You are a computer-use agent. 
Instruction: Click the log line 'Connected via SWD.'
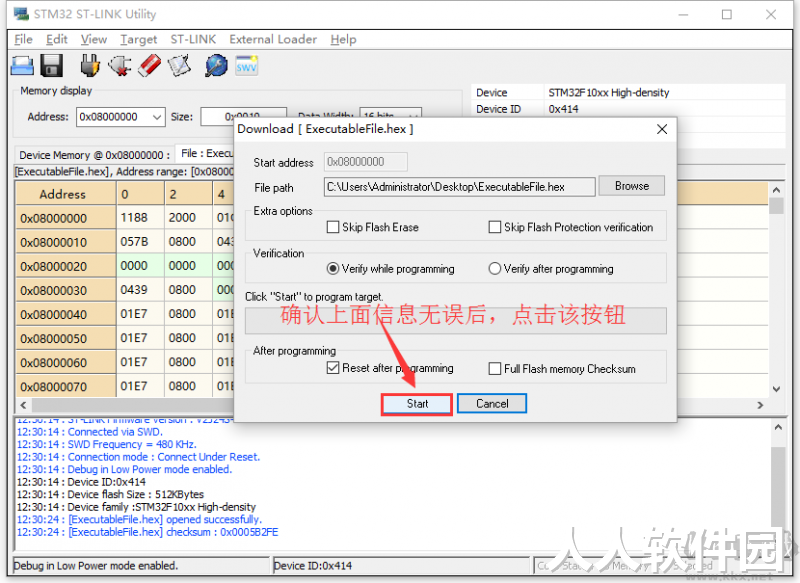[90, 432]
